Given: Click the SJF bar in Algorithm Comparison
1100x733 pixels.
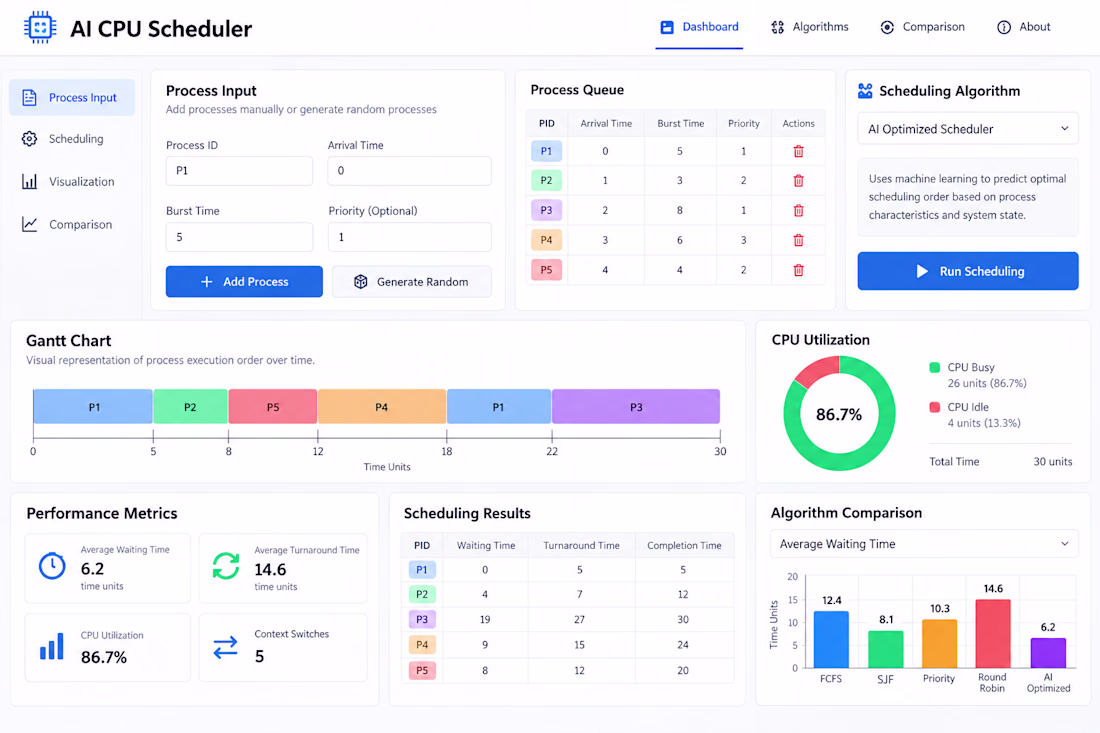Looking at the screenshot, I should [886, 650].
